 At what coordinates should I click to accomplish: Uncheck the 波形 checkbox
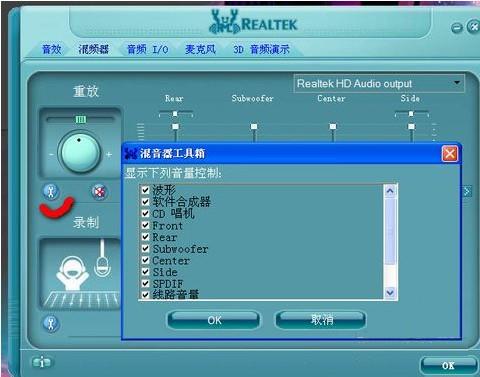pos(145,190)
